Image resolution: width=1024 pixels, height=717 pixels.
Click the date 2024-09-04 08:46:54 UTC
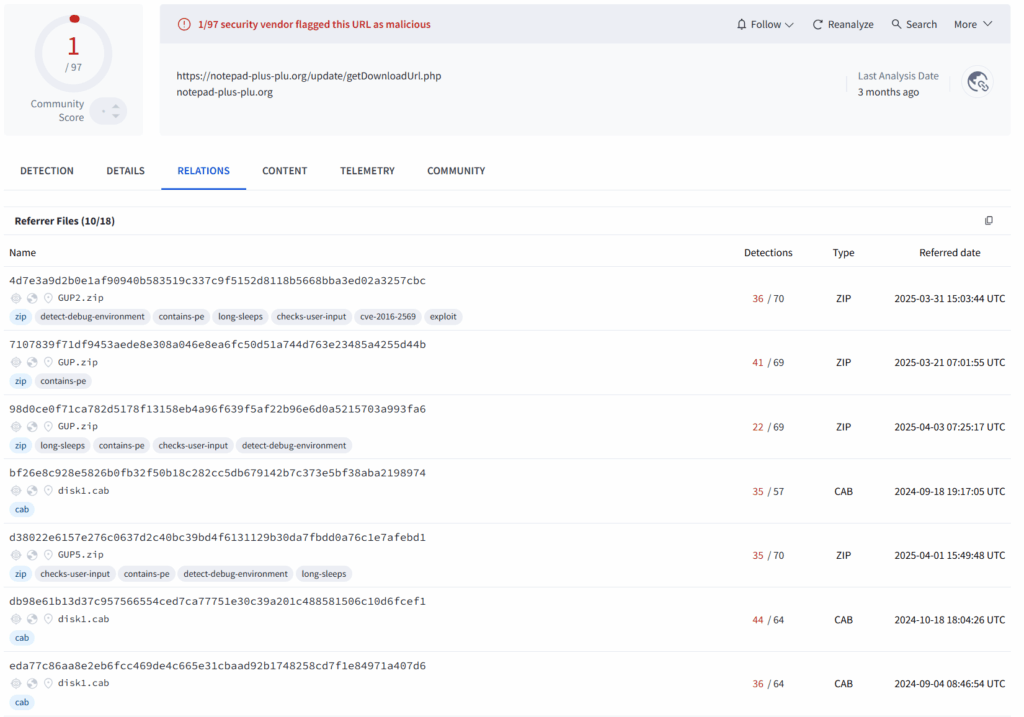click(950, 684)
